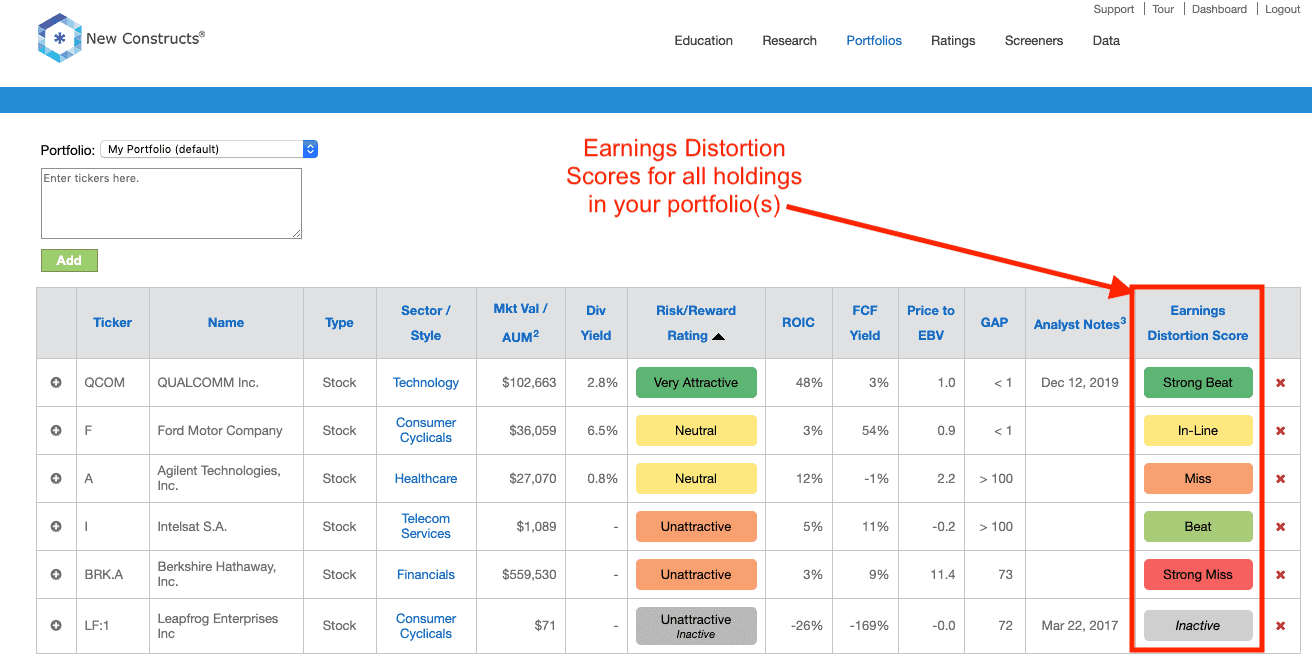Expand the Agilent (A) row plus icon
1312x661 pixels.
click(56, 479)
